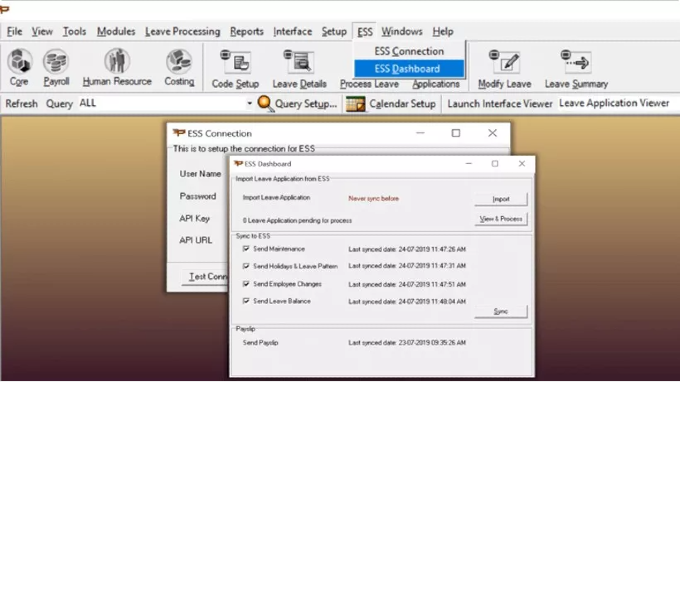
Task: Click Test Connection button in ESS Connection
Action: [x=205, y=276]
